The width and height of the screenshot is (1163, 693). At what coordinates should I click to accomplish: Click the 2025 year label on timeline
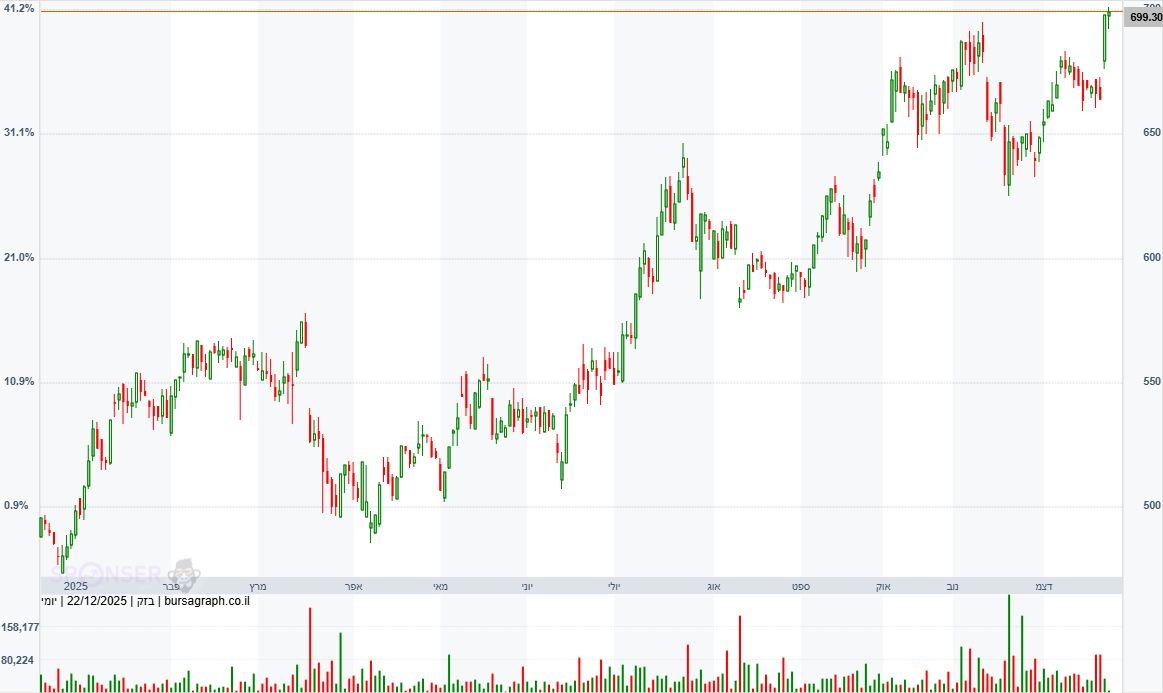click(76, 586)
